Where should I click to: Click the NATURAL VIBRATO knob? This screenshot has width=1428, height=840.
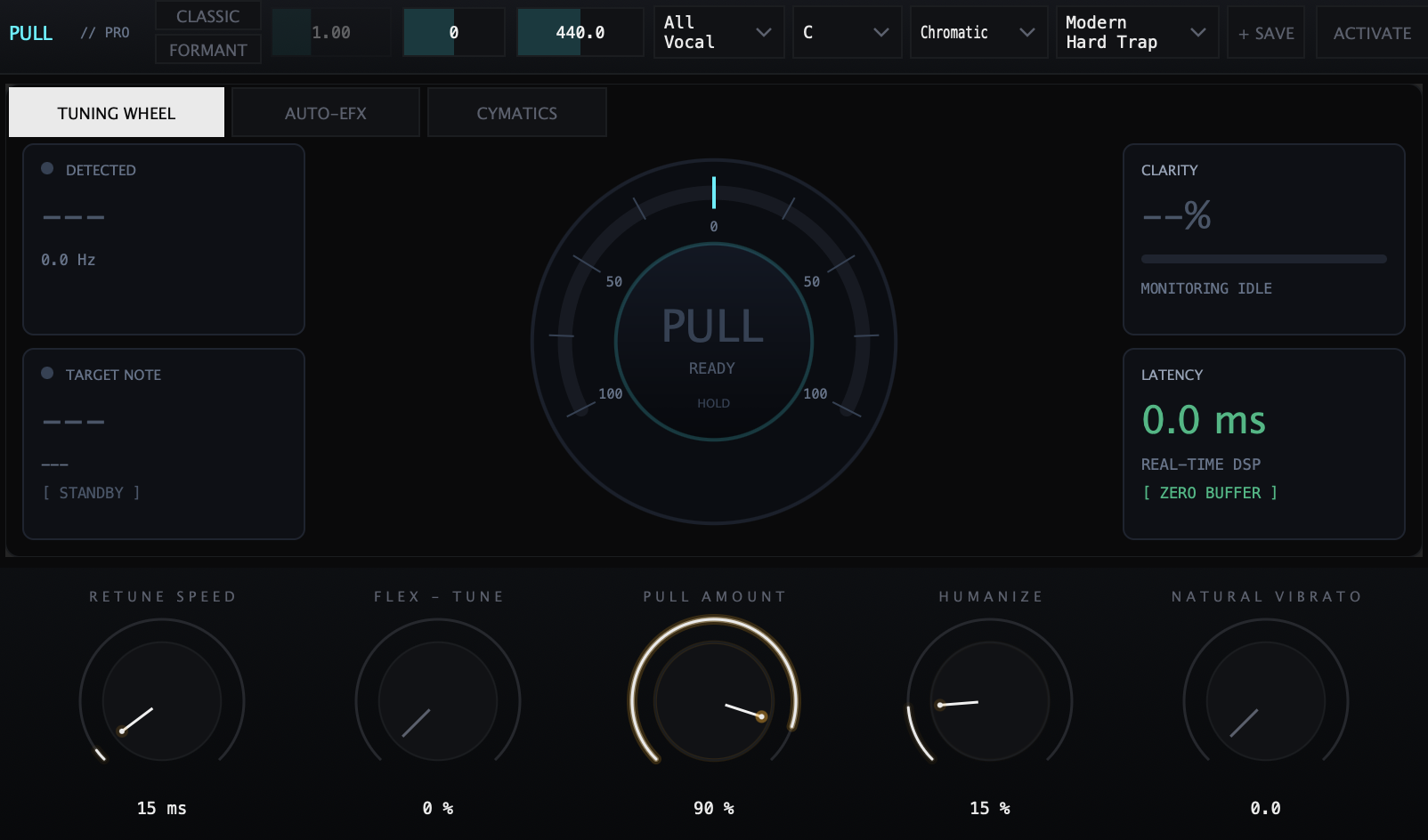pos(1266,701)
